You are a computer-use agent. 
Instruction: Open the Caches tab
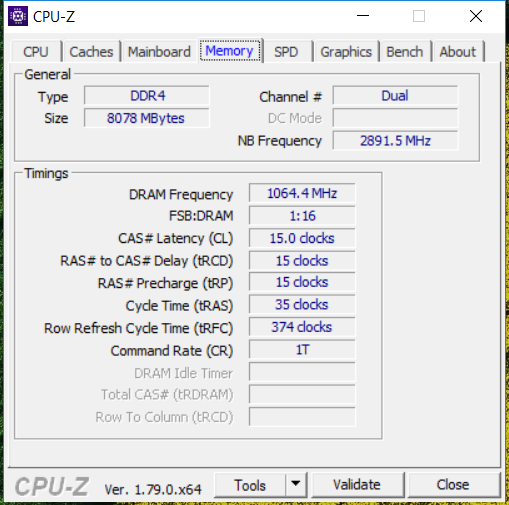tap(91, 52)
